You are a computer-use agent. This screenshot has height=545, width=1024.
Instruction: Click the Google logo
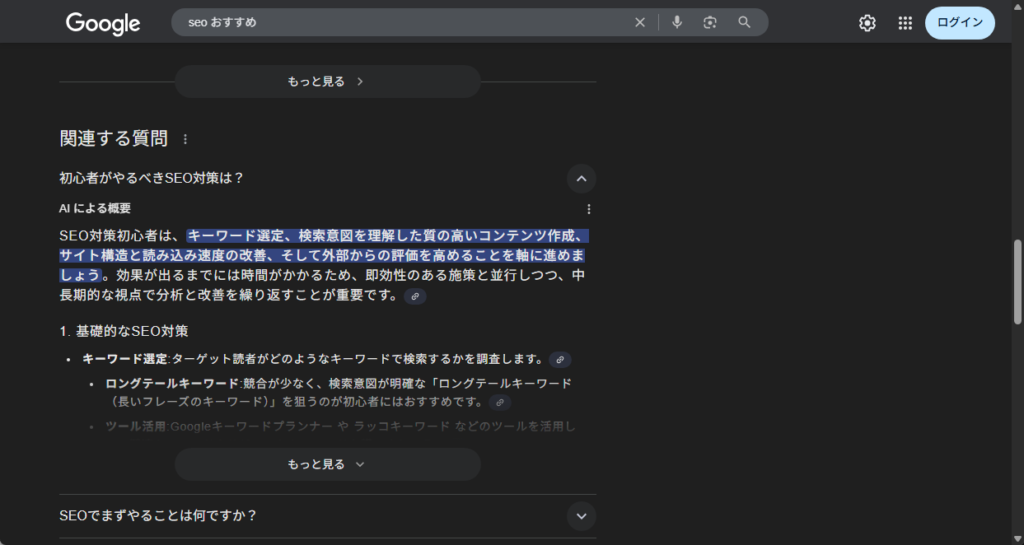pos(103,23)
